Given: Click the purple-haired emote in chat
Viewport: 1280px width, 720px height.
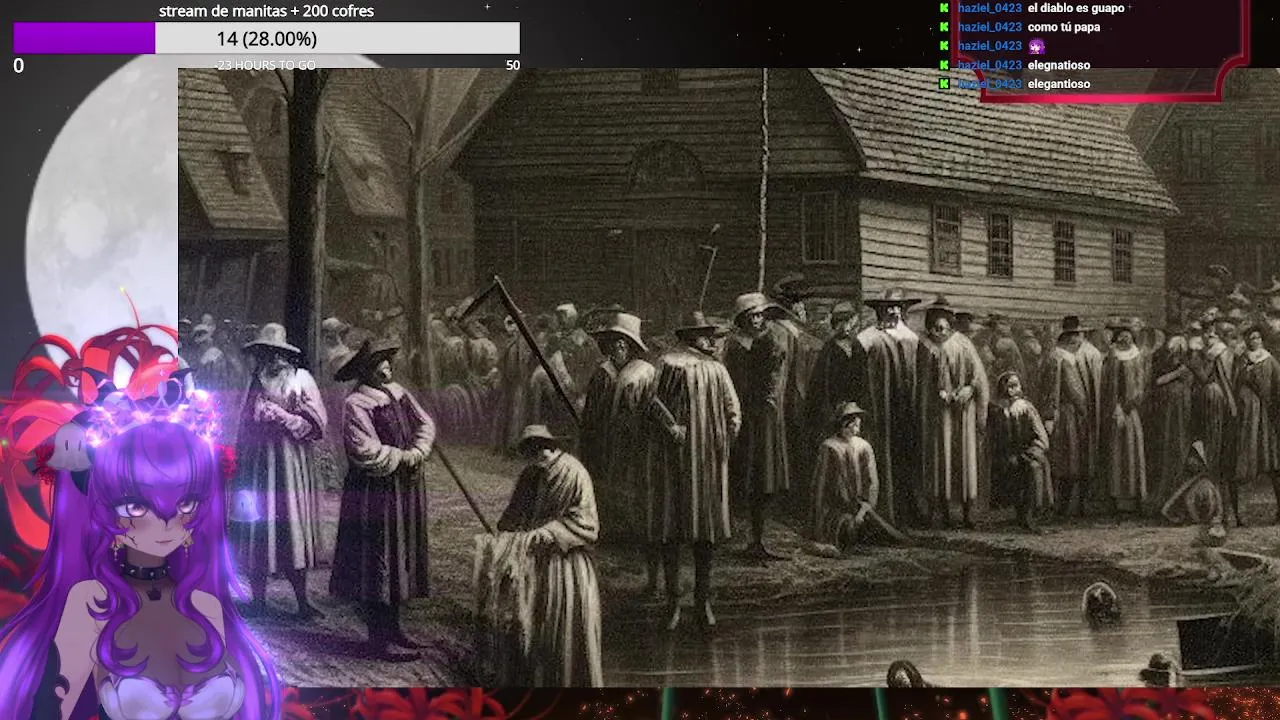Looking at the screenshot, I should point(1036,46).
